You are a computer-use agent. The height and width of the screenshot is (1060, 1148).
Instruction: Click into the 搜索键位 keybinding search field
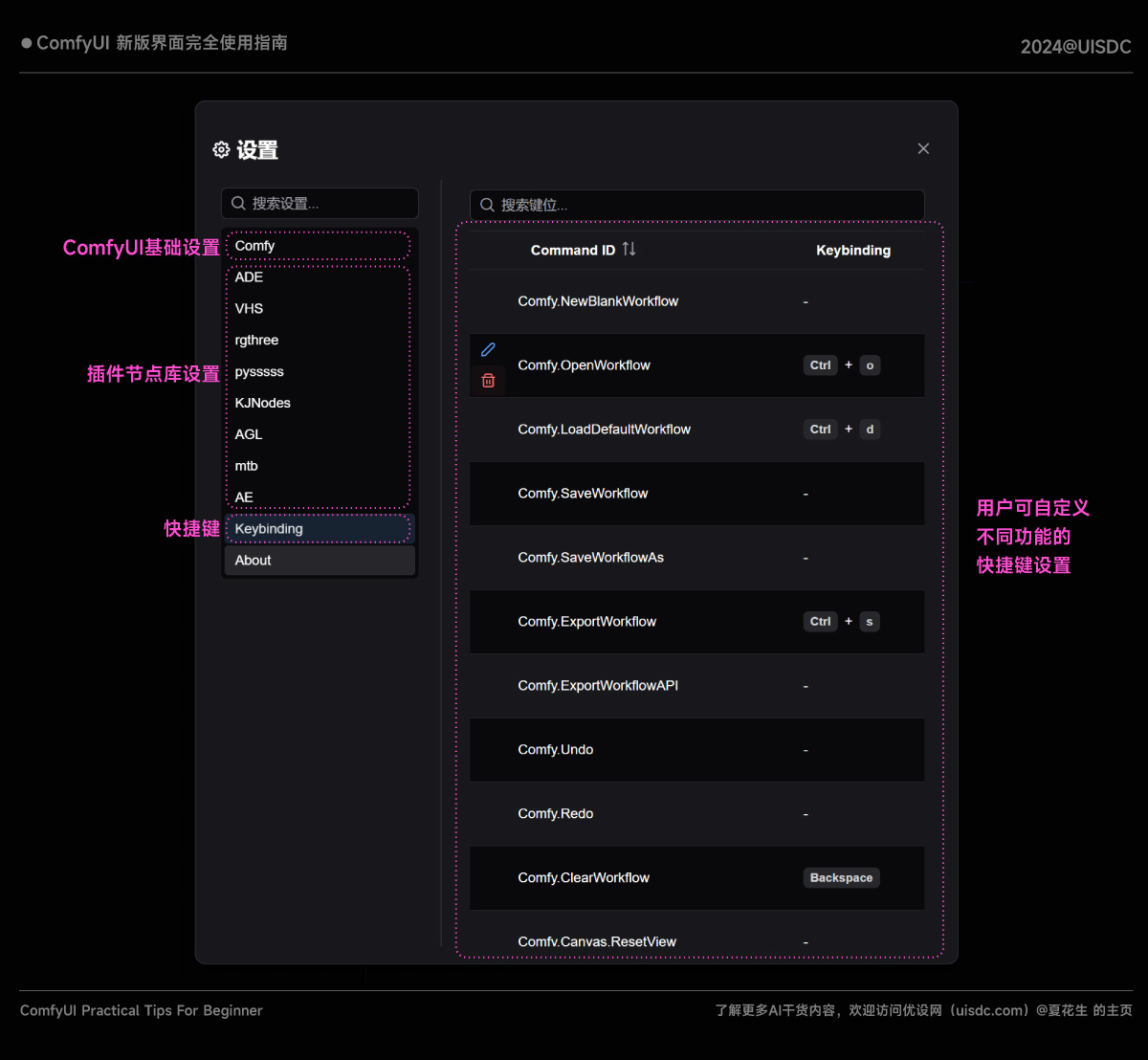coord(696,205)
